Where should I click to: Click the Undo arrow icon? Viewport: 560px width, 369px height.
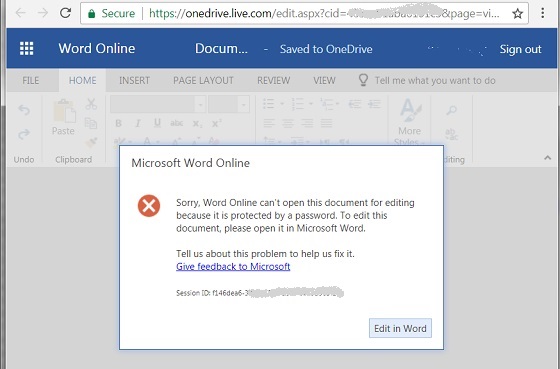(x=24, y=110)
